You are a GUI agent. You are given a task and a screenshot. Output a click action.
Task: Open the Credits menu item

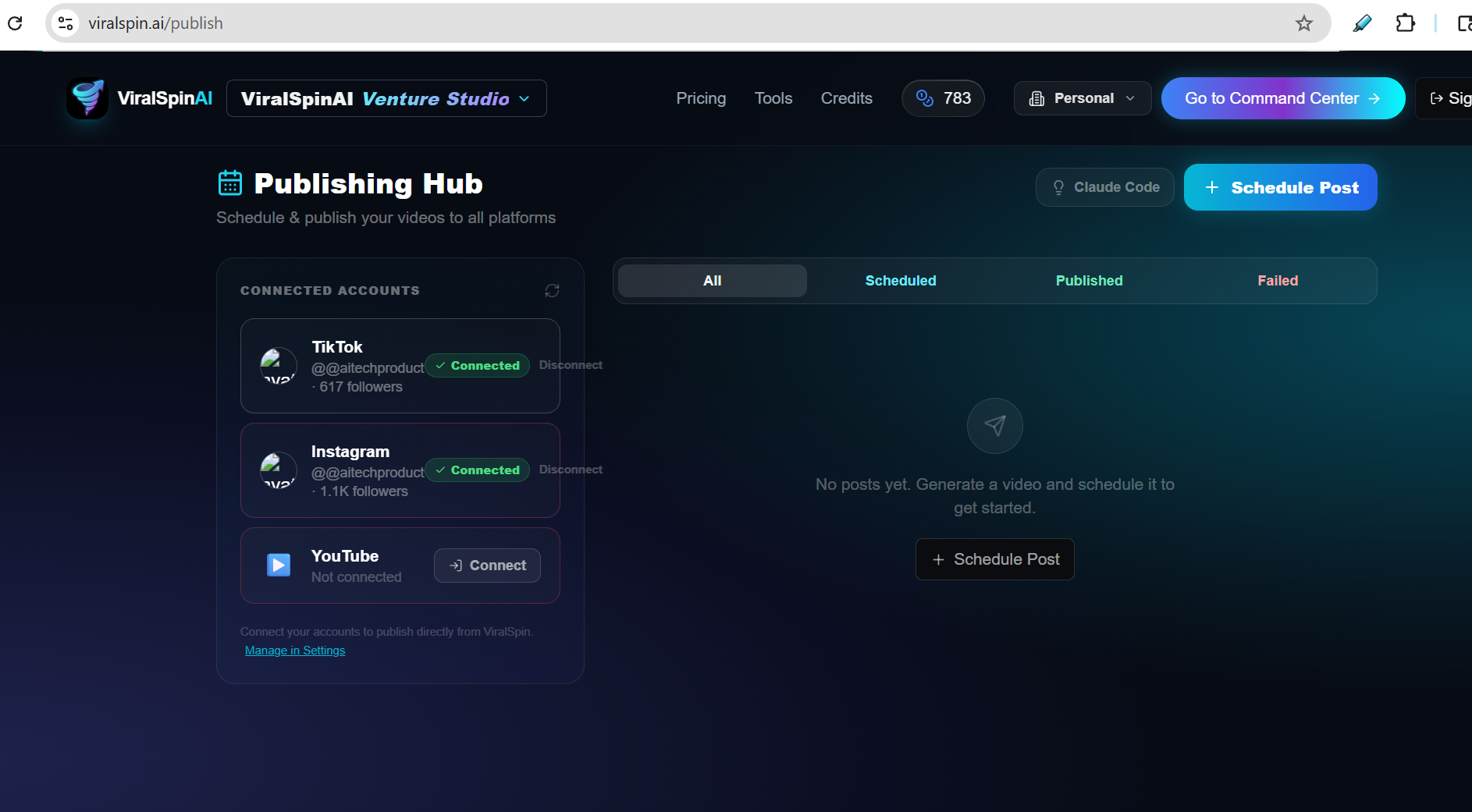coord(846,98)
